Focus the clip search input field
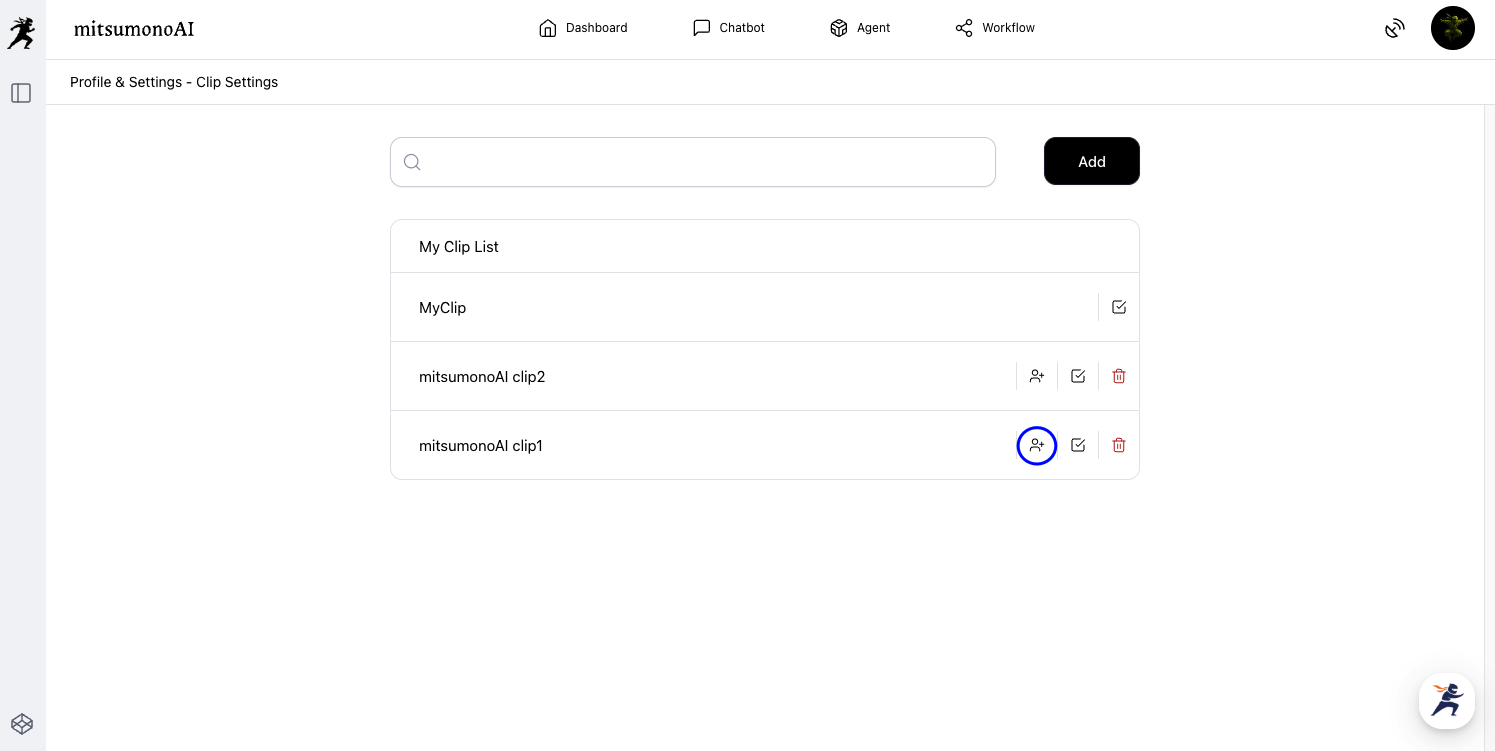1495x751 pixels. click(x=705, y=162)
